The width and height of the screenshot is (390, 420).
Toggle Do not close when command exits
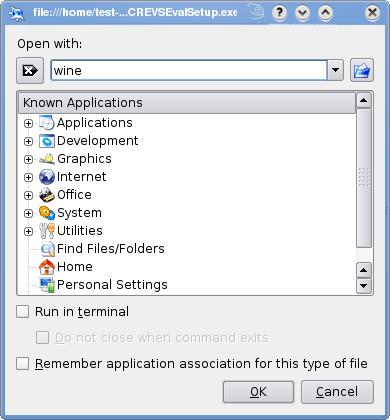(42, 337)
